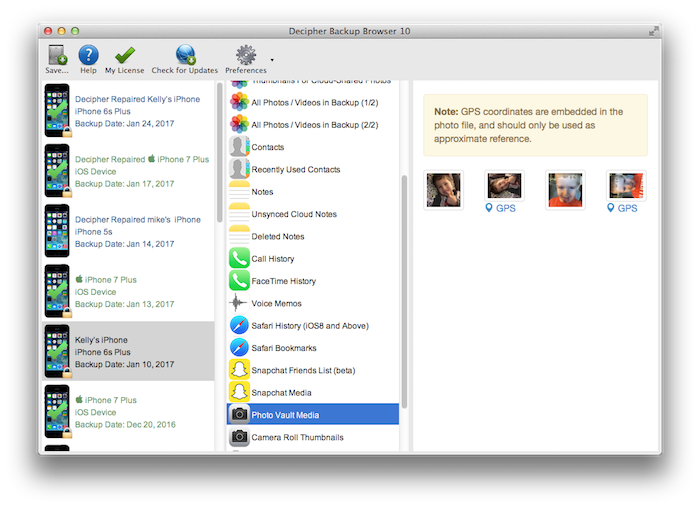This screenshot has width=700, height=508.
Task: Open Help via the question mark icon
Action: click(88, 55)
